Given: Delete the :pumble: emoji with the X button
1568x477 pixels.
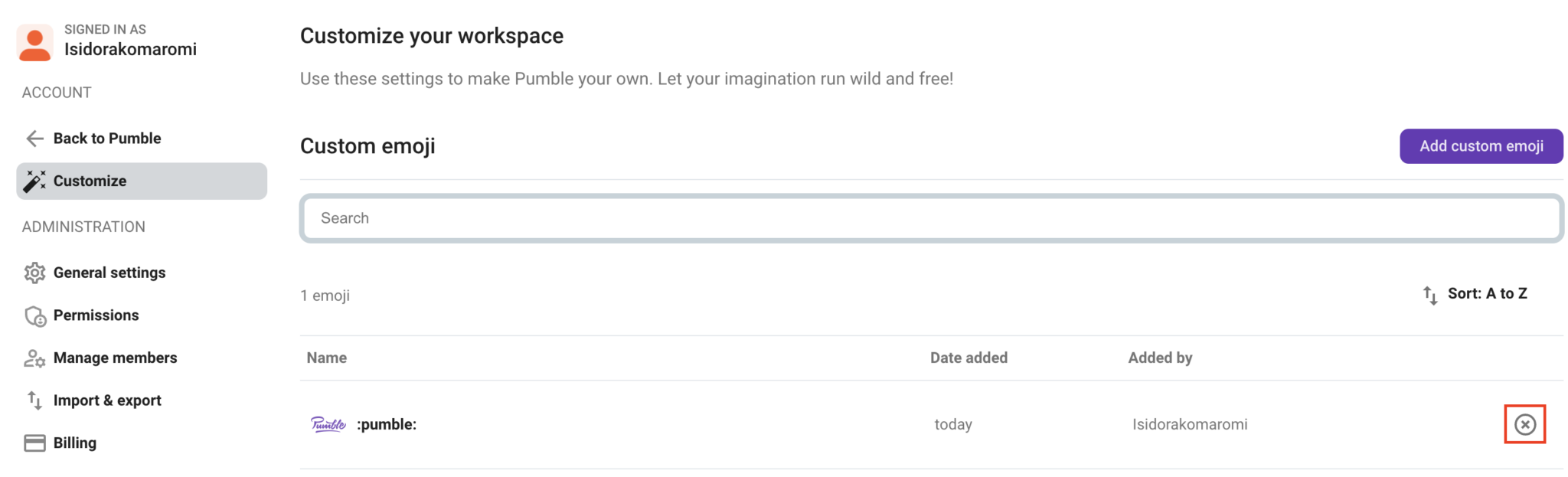Looking at the screenshot, I should coord(1526,423).
